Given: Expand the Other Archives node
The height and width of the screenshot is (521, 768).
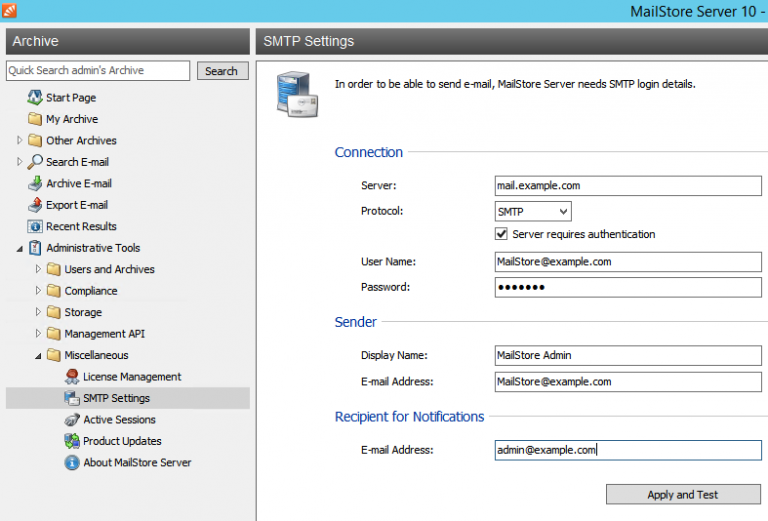Looking at the screenshot, I should [x=20, y=141].
